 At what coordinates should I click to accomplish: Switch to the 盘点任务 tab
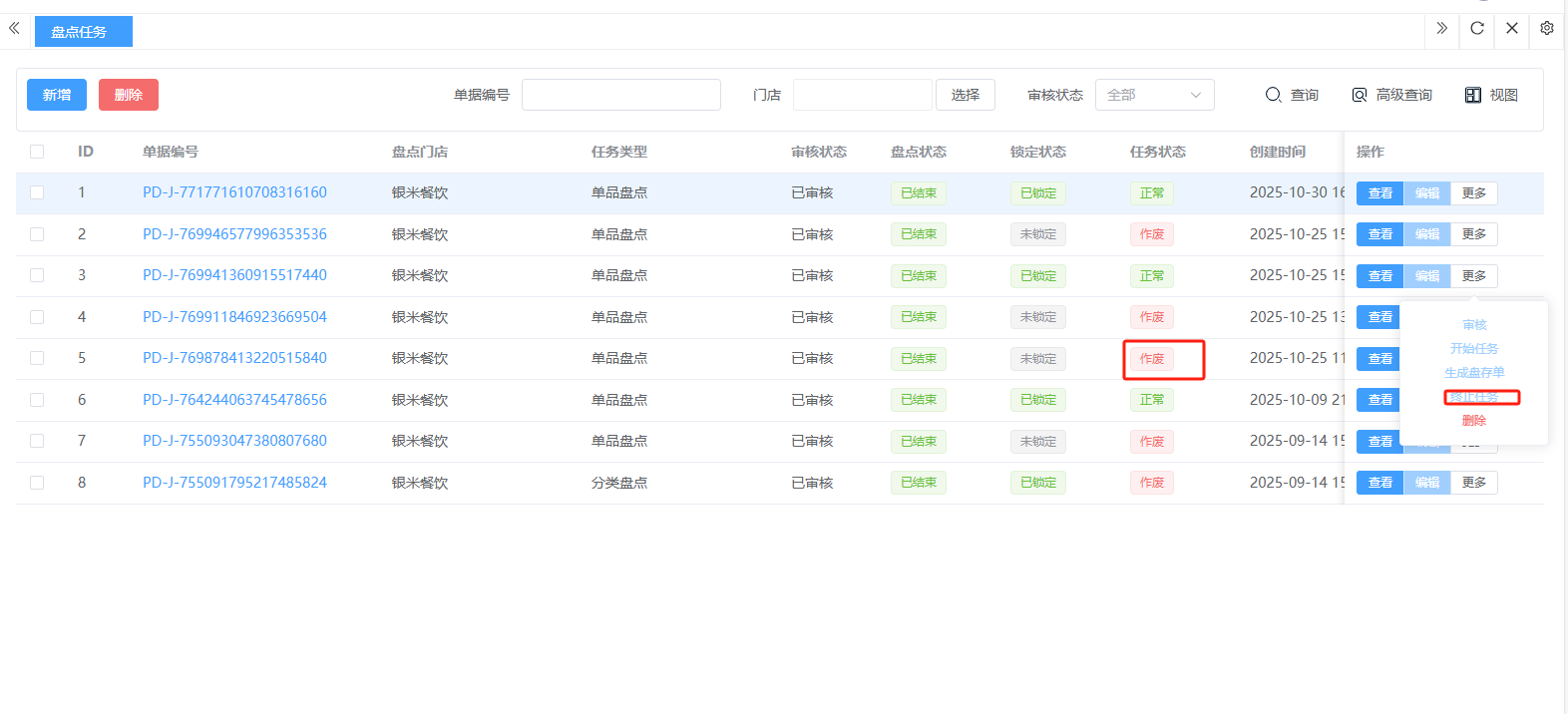coord(83,32)
